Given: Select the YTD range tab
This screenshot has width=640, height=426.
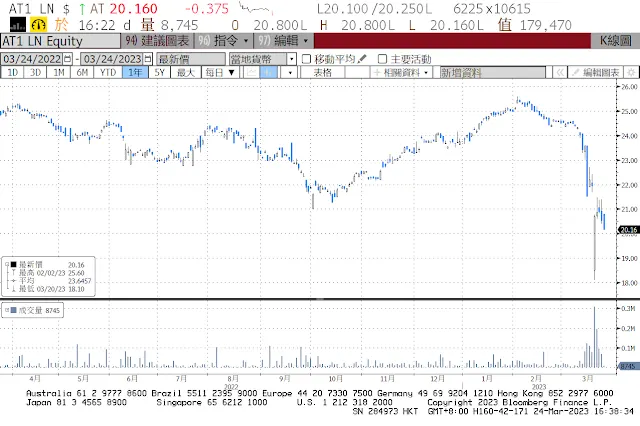Looking at the screenshot, I should pos(108,73).
